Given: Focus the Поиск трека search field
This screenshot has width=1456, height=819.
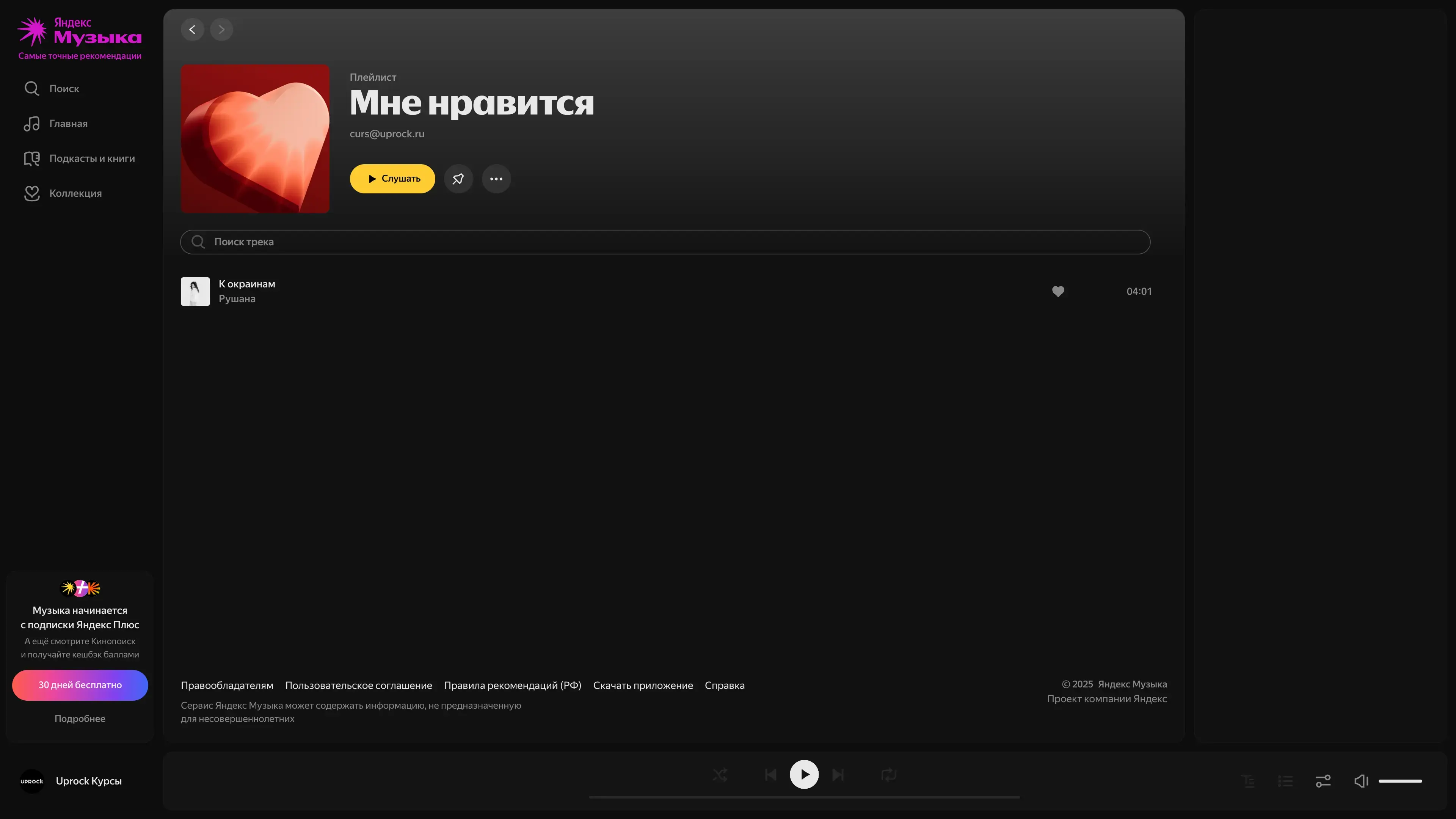Looking at the screenshot, I should click(x=665, y=242).
